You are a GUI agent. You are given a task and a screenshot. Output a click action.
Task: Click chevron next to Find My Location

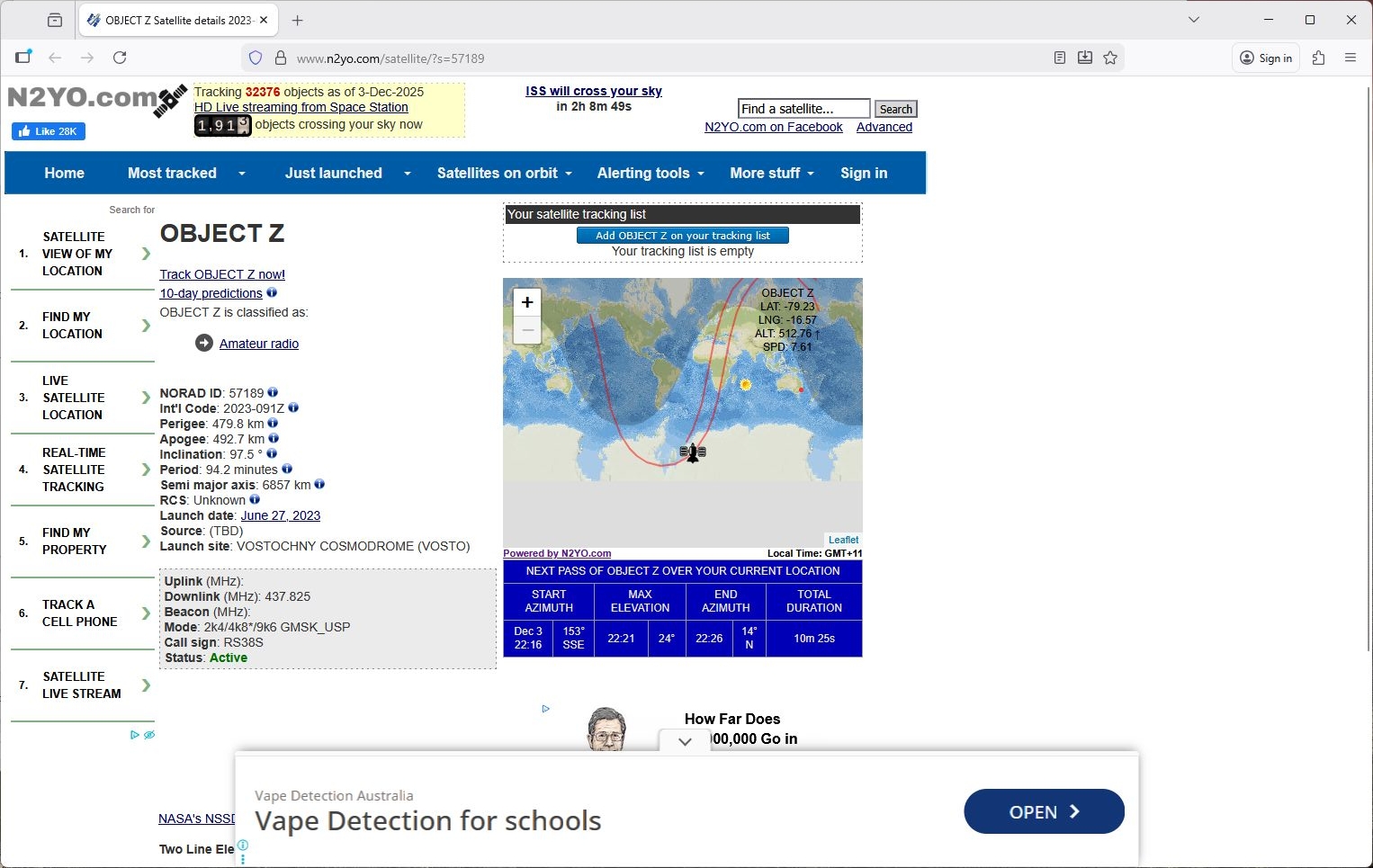(146, 326)
